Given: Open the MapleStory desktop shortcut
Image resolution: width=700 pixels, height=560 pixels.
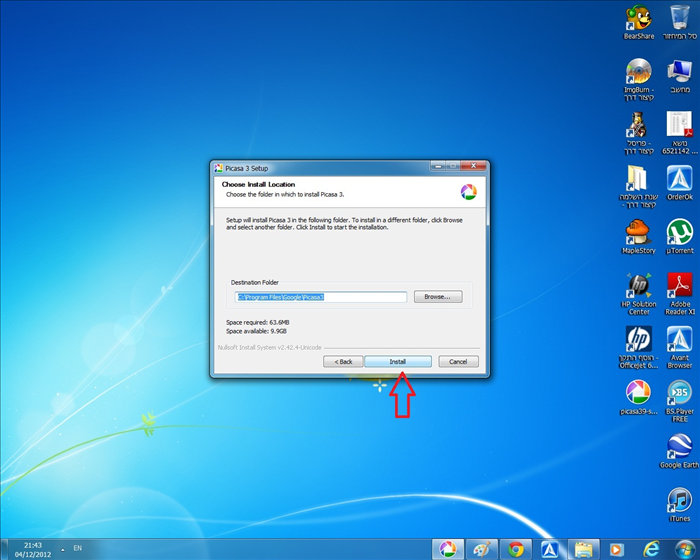Looking at the screenshot, I should point(638,232).
